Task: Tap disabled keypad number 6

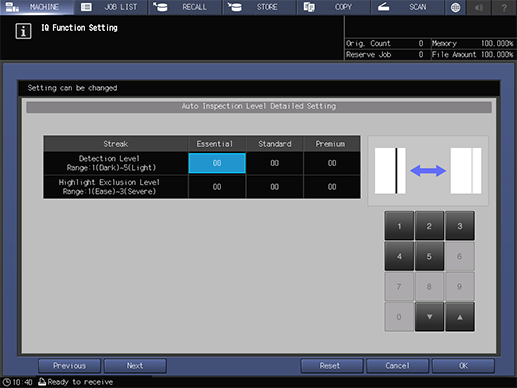Action: click(x=460, y=256)
